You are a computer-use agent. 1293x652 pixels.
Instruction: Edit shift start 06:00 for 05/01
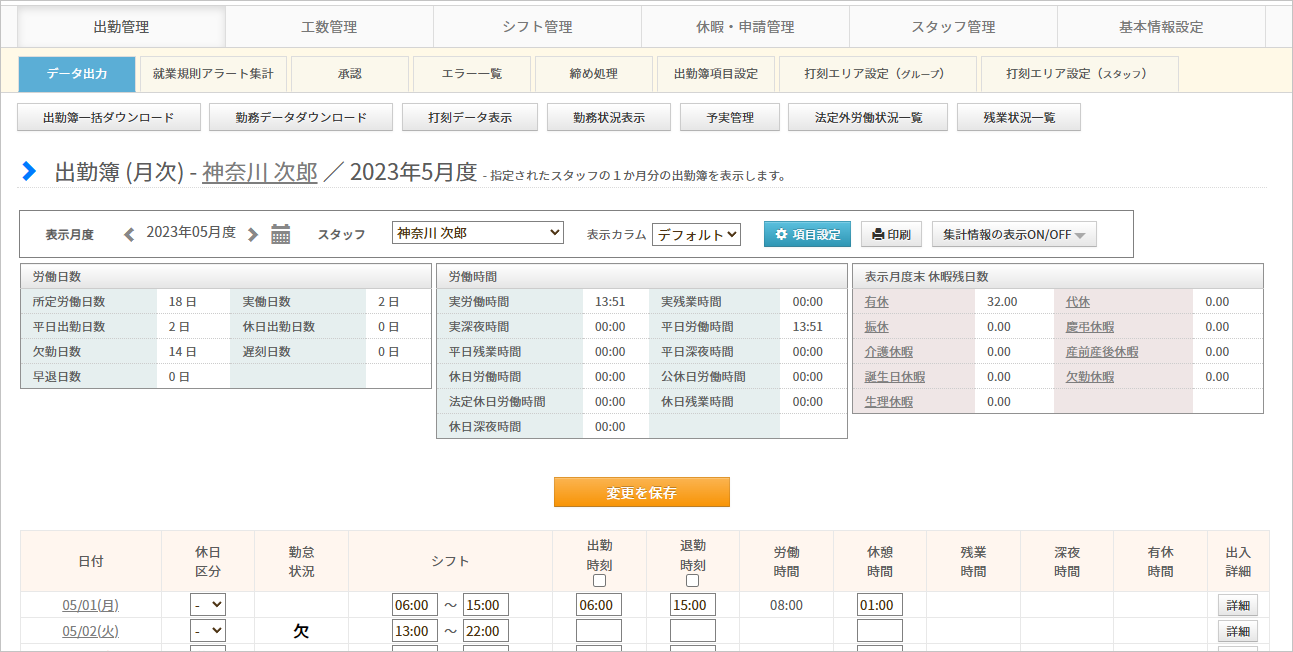(415, 605)
